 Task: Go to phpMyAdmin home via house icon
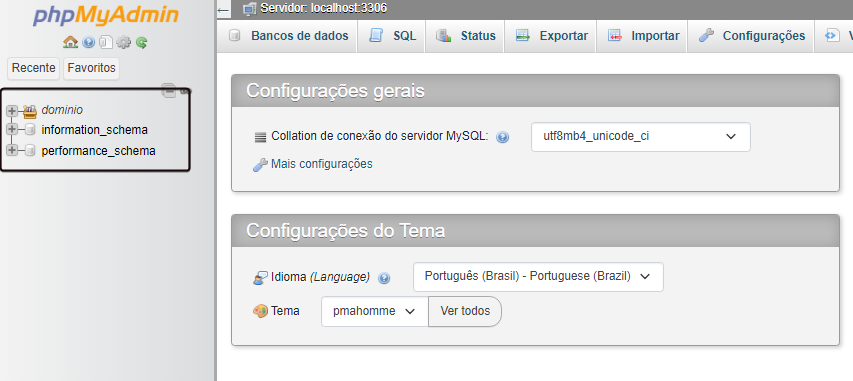click(71, 42)
